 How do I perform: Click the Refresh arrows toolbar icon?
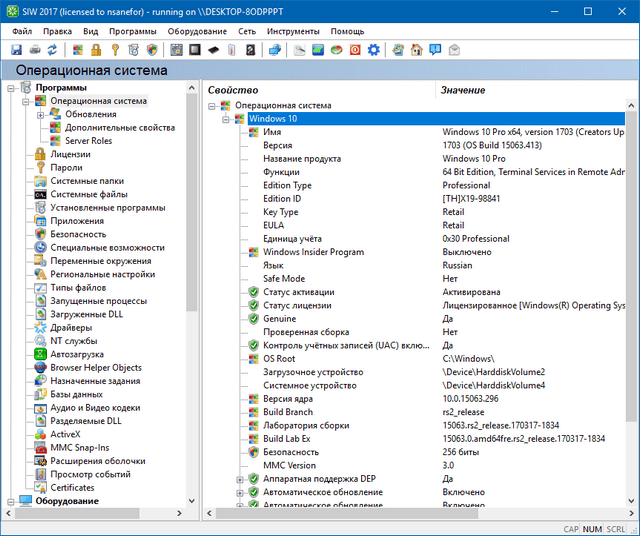click(x=54, y=49)
